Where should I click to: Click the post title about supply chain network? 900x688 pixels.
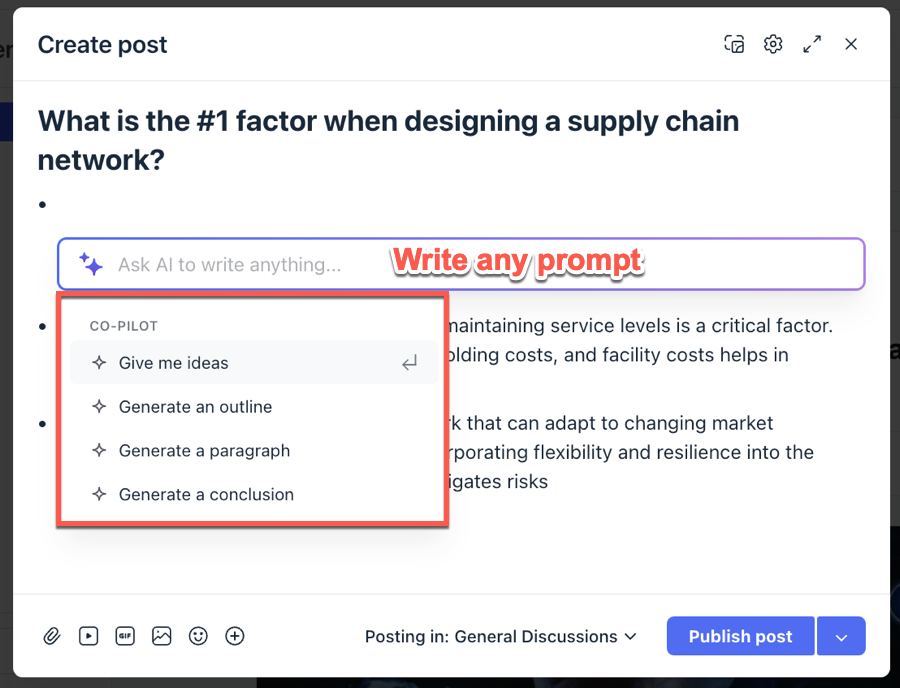click(x=388, y=140)
